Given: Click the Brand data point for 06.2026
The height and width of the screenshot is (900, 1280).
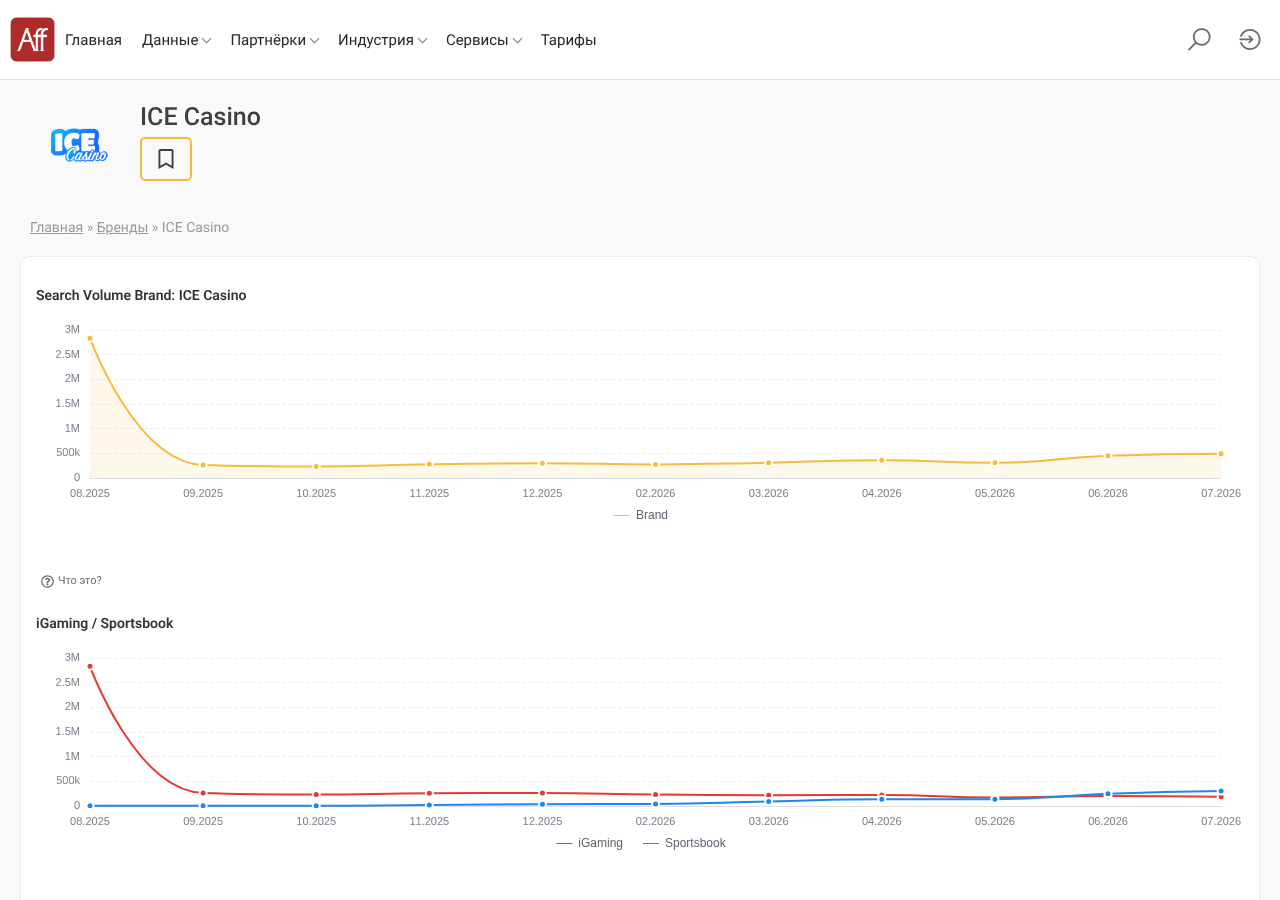Looking at the screenshot, I should click(1108, 456).
